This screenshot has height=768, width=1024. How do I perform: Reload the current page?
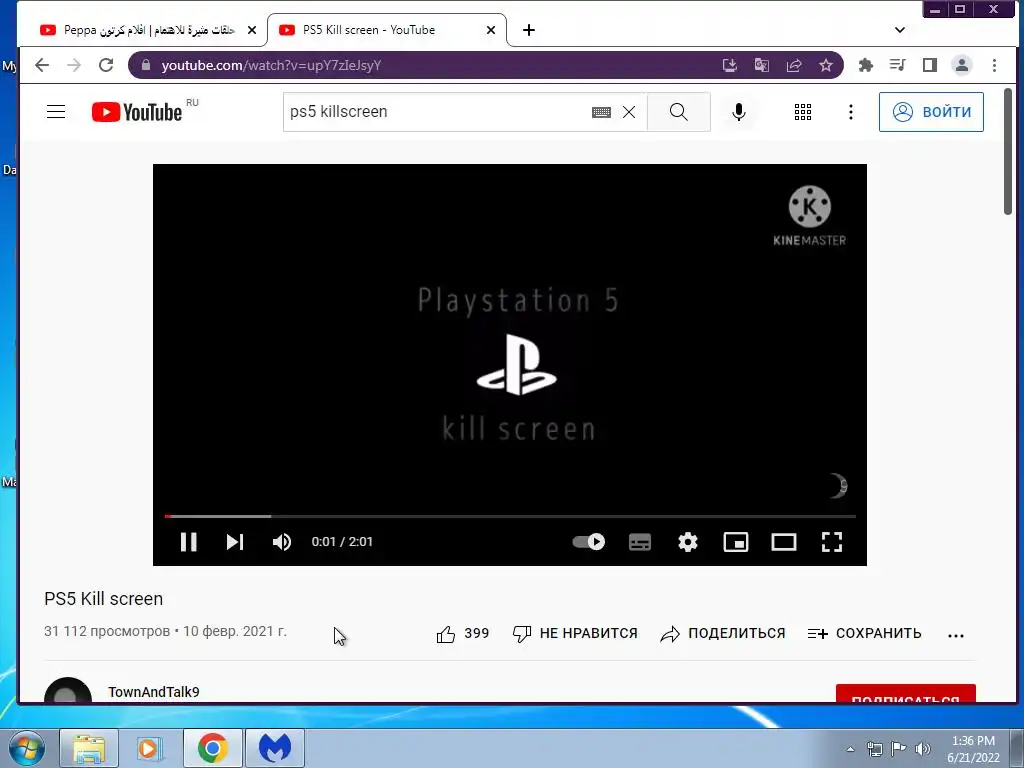[106, 65]
